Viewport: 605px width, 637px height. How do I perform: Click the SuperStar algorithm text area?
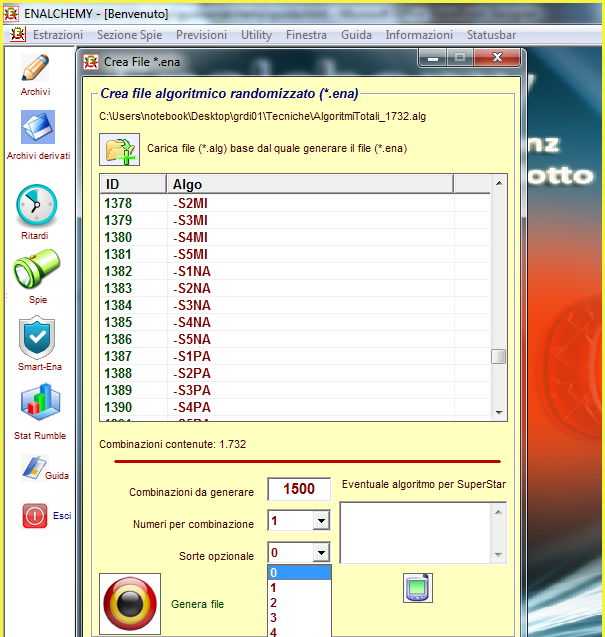415,533
